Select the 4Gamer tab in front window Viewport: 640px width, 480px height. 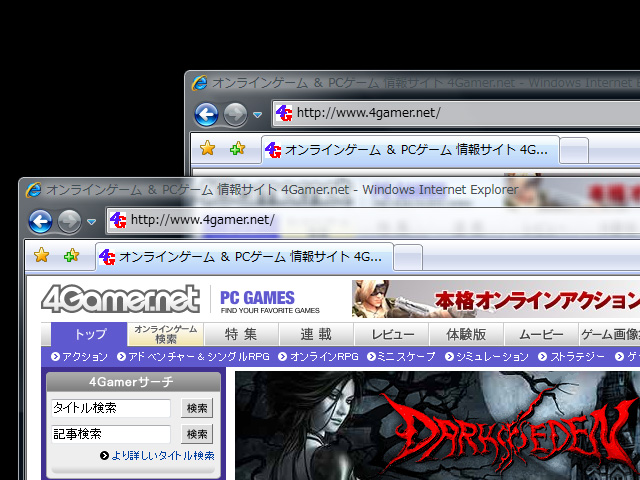pos(244,257)
